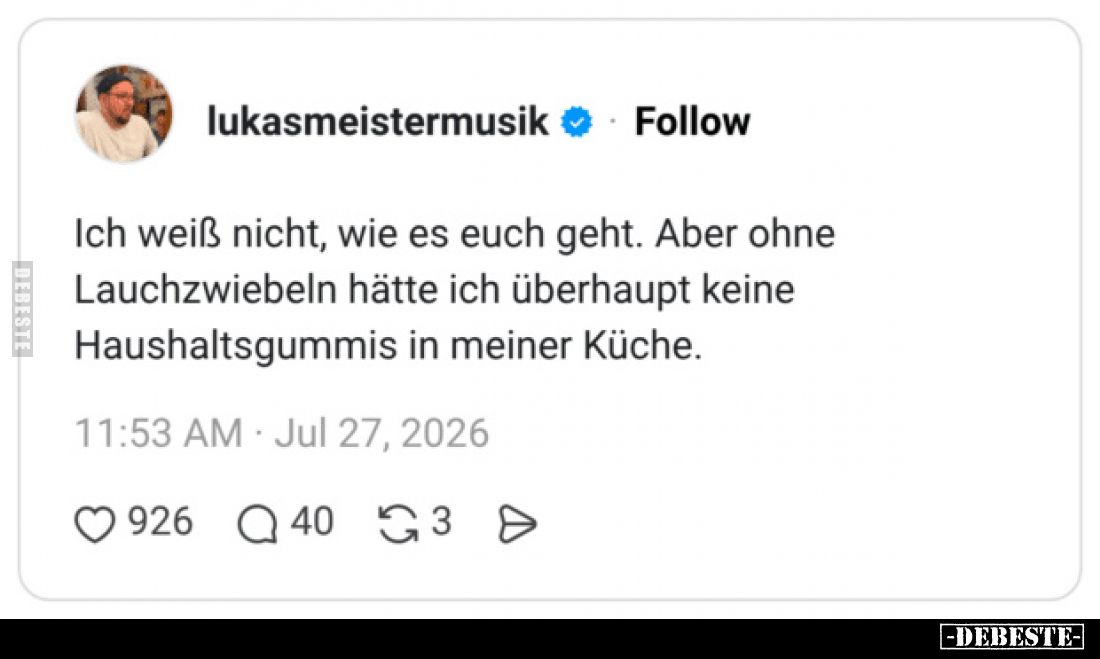Open the DEBESTE logo in the black footer
Viewport: 1100px width, 659px height.
[x=1012, y=637]
